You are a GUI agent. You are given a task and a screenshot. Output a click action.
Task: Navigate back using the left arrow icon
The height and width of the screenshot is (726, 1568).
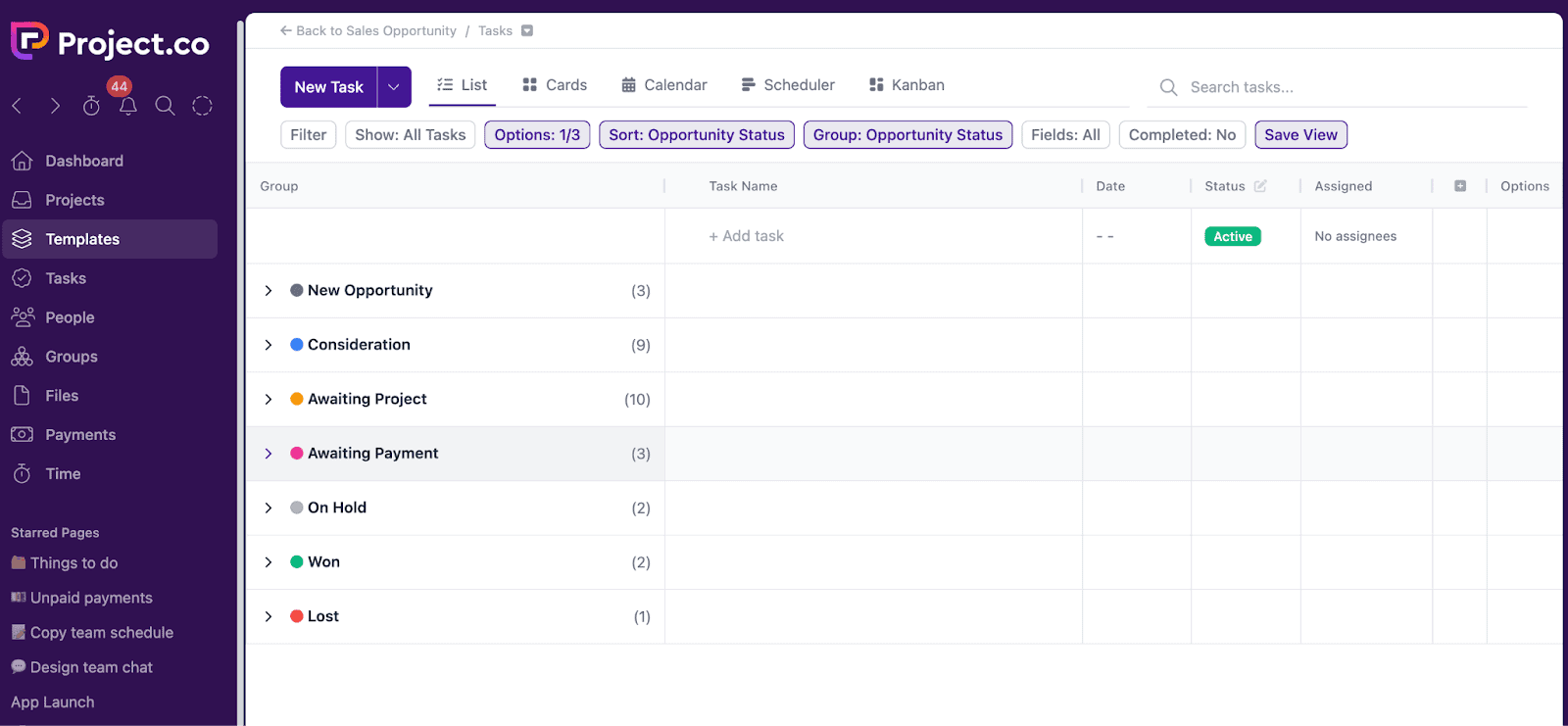point(18,106)
